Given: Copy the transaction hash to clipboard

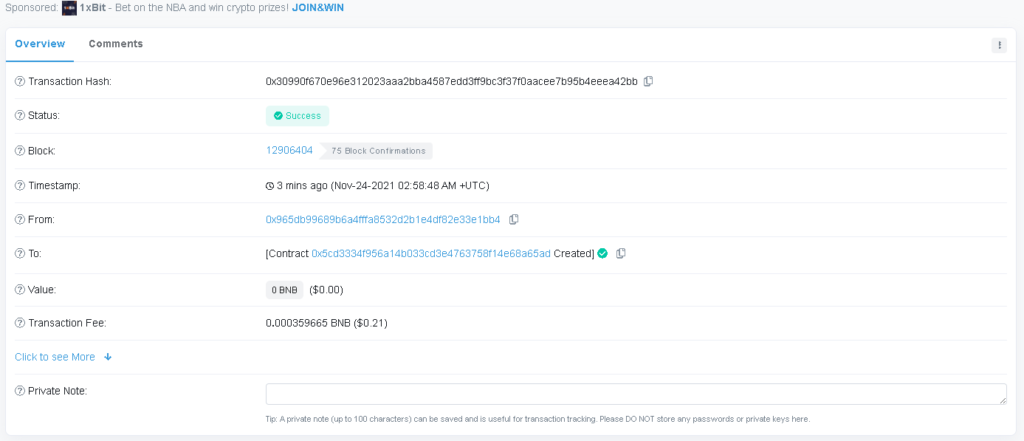Looking at the screenshot, I should pyautogui.click(x=648, y=82).
